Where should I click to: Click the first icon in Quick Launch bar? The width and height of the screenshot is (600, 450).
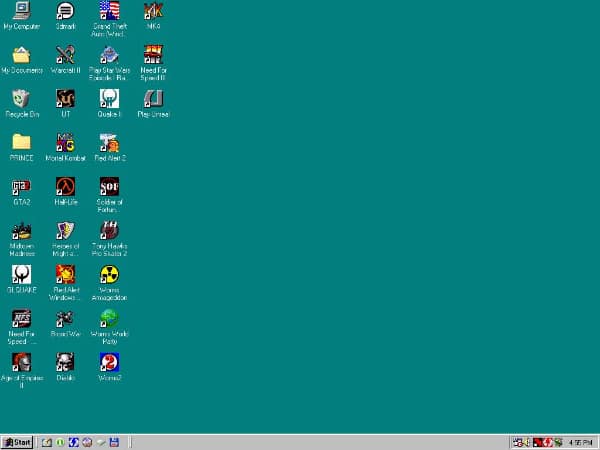pyautogui.click(x=46, y=442)
